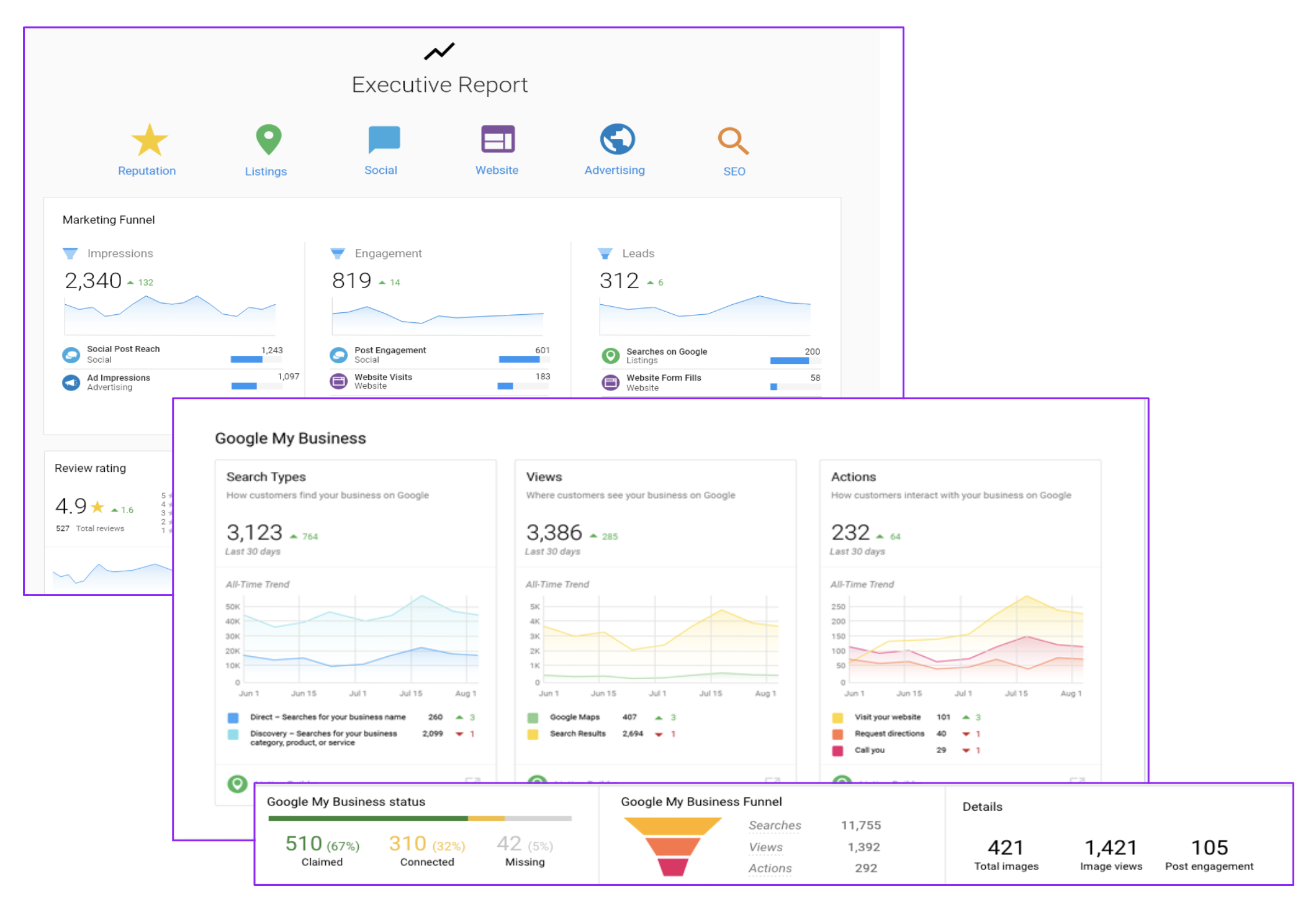This screenshot has width=1316, height=914.
Task: Click the Executive Report trend line icon
Action: 439,52
